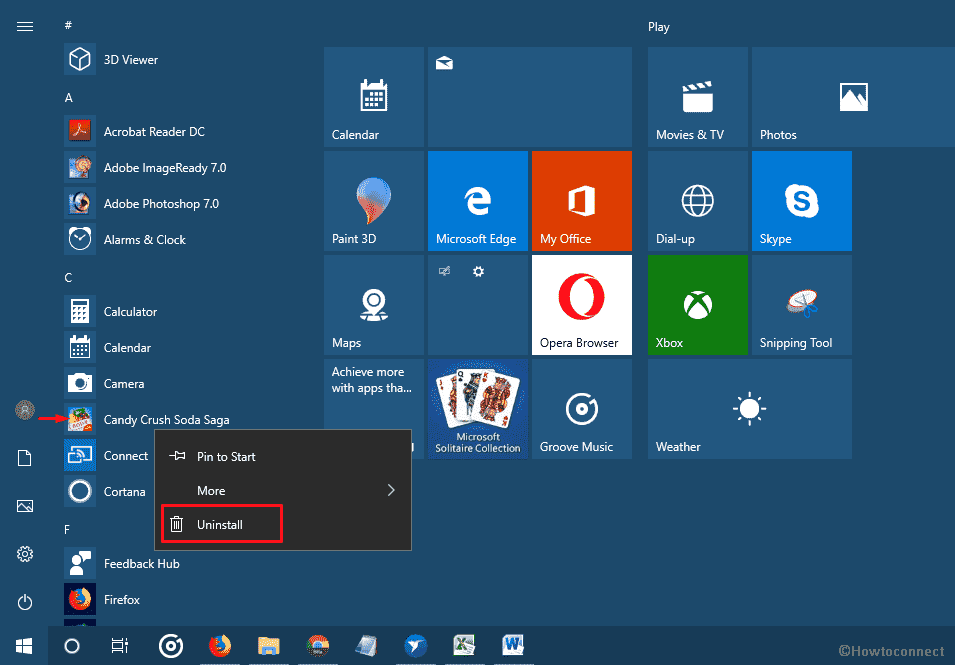The height and width of the screenshot is (665, 955).
Task: Open Documents from the Start rail
Action: (x=25, y=458)
